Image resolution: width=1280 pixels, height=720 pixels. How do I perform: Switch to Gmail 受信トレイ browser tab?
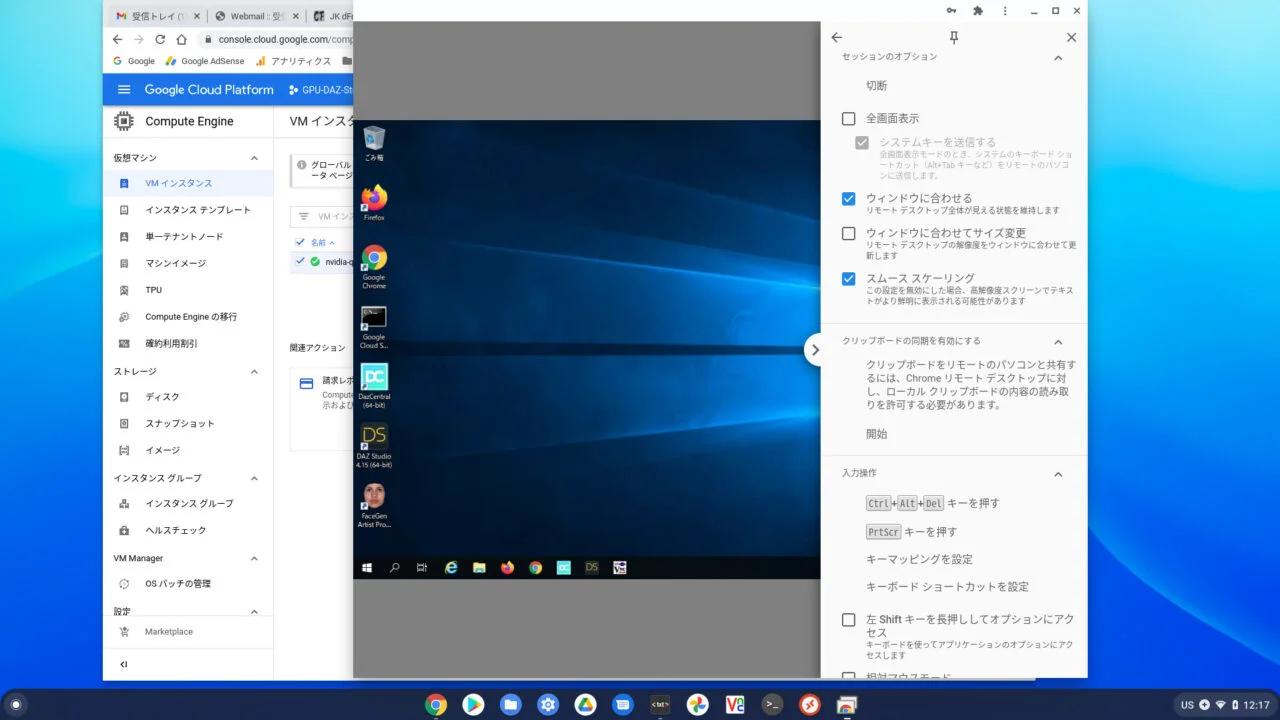155,16
